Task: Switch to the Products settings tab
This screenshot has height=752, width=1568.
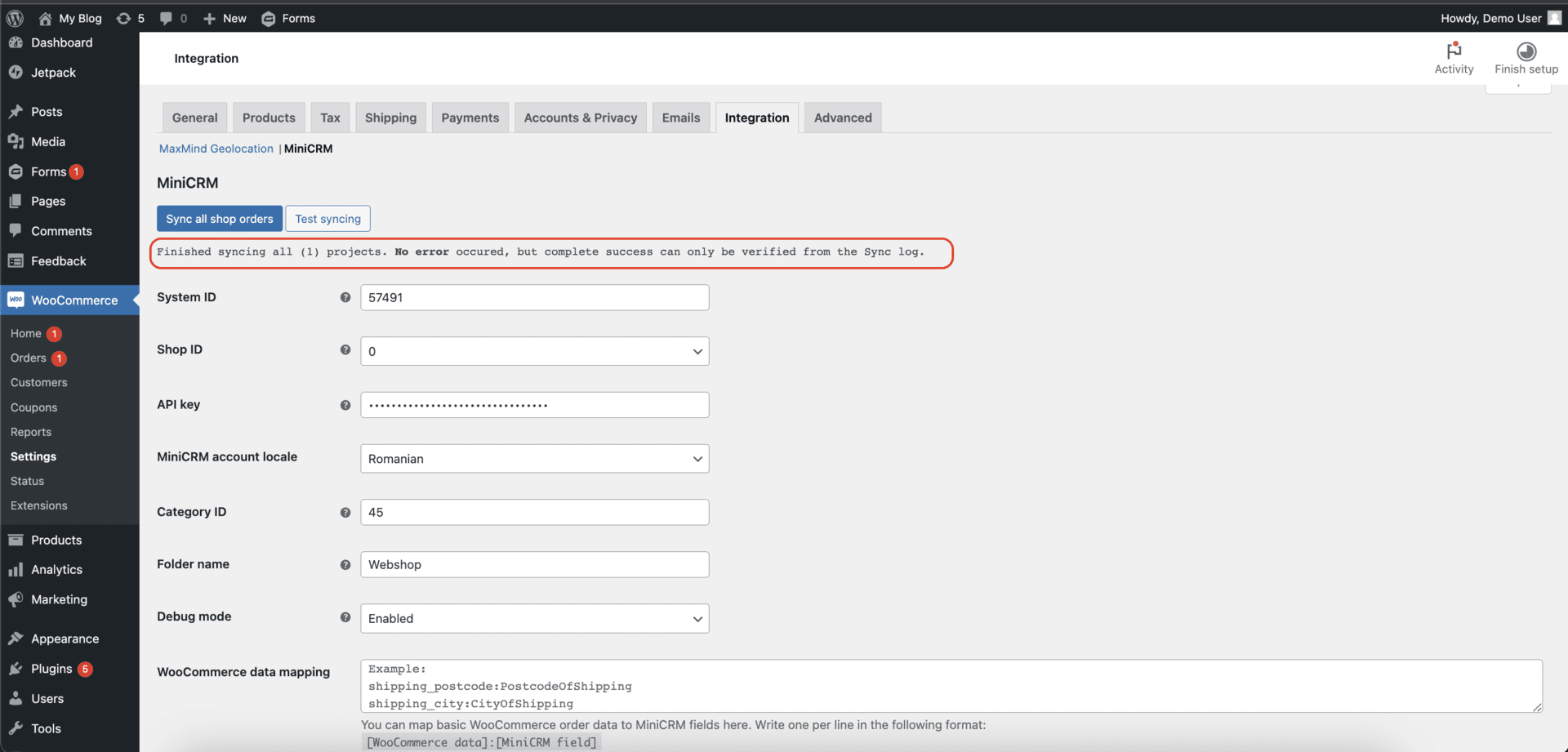Action: coord(269,118)
